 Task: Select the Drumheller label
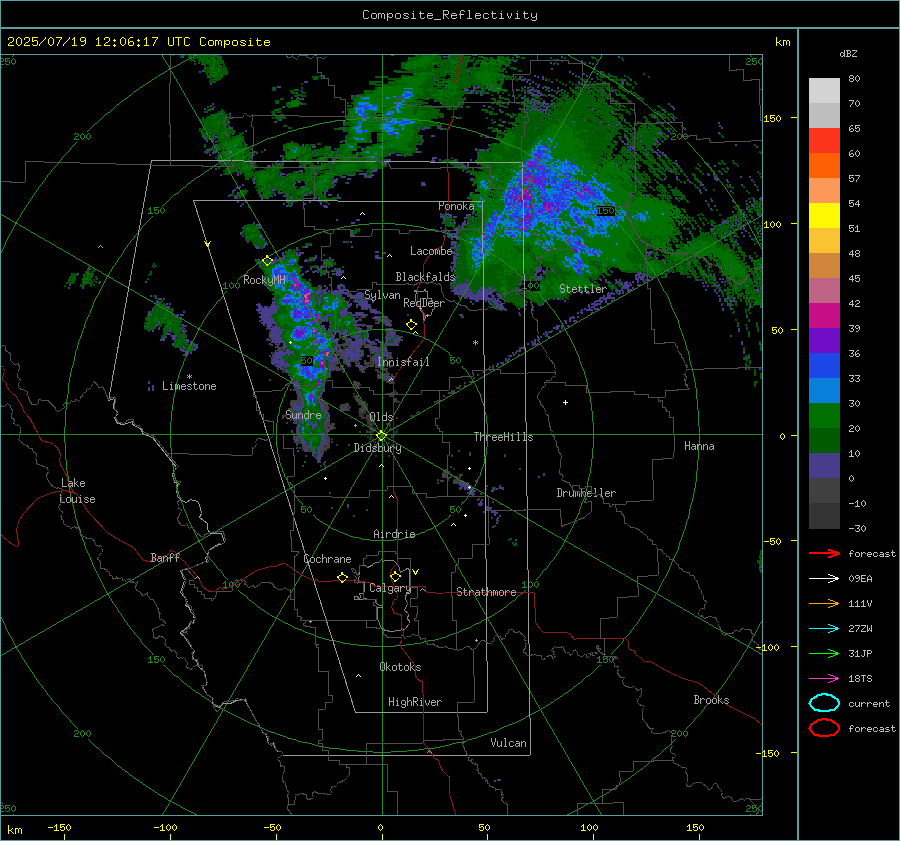point(586,493)
